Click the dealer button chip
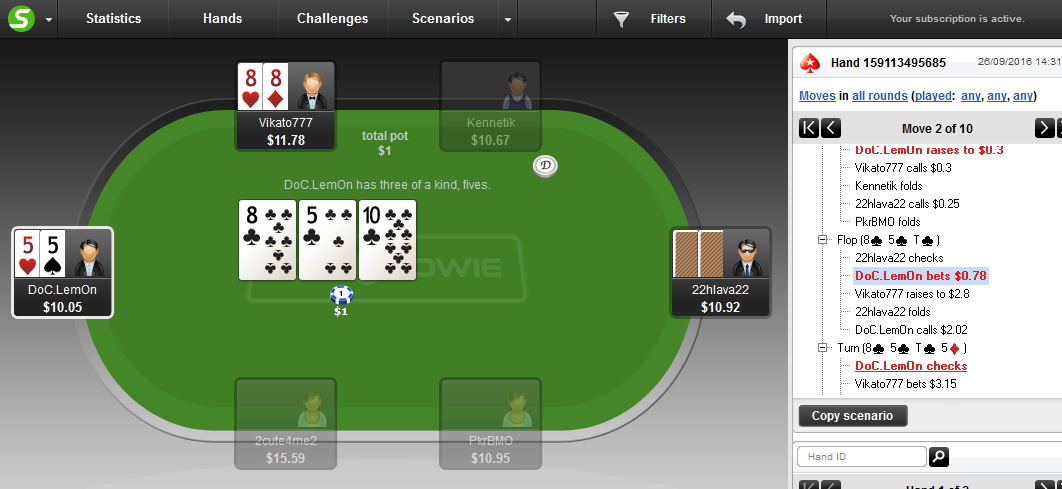Screen dimensions: 1062x489 point(545,166)
